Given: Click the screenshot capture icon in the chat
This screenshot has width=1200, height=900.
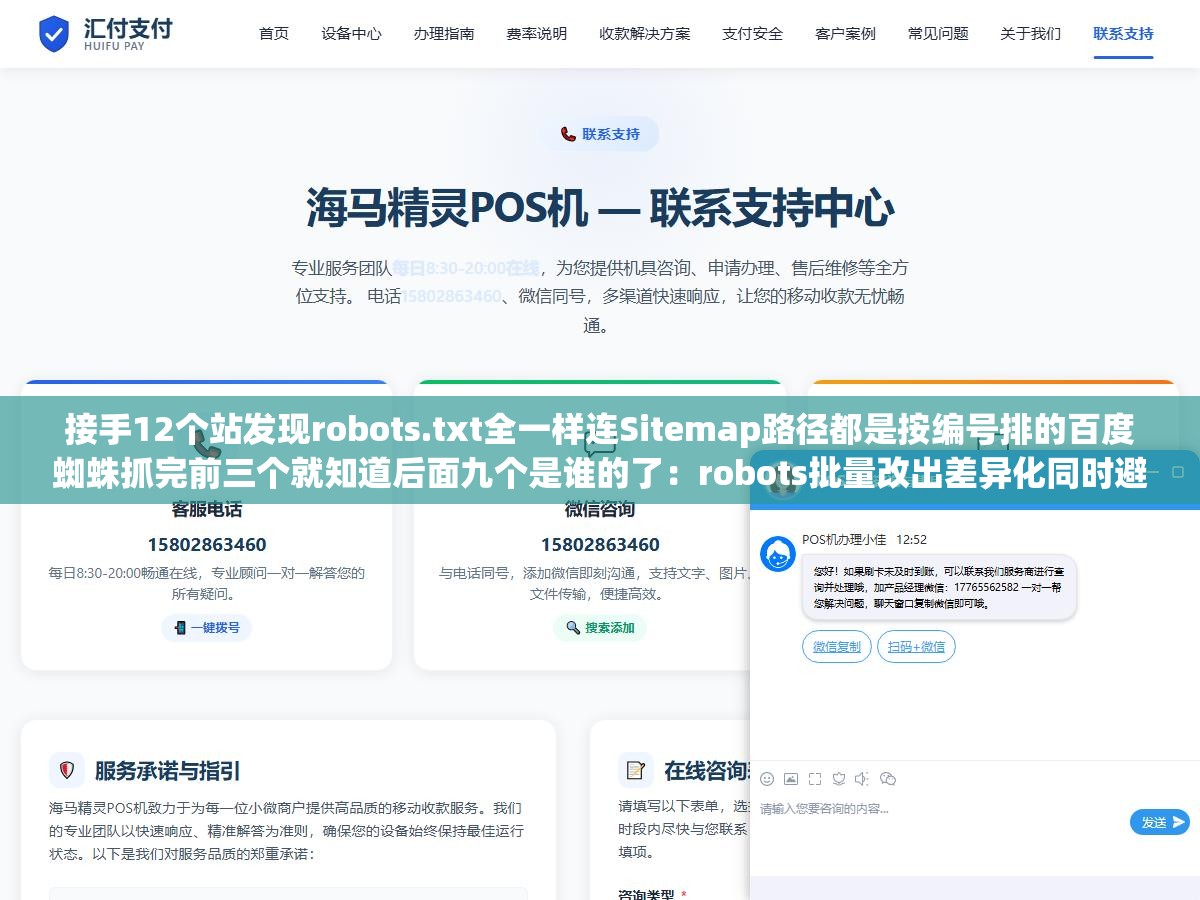Looking at the screenshot, I should pyautogui.click(x=815, y=779).
